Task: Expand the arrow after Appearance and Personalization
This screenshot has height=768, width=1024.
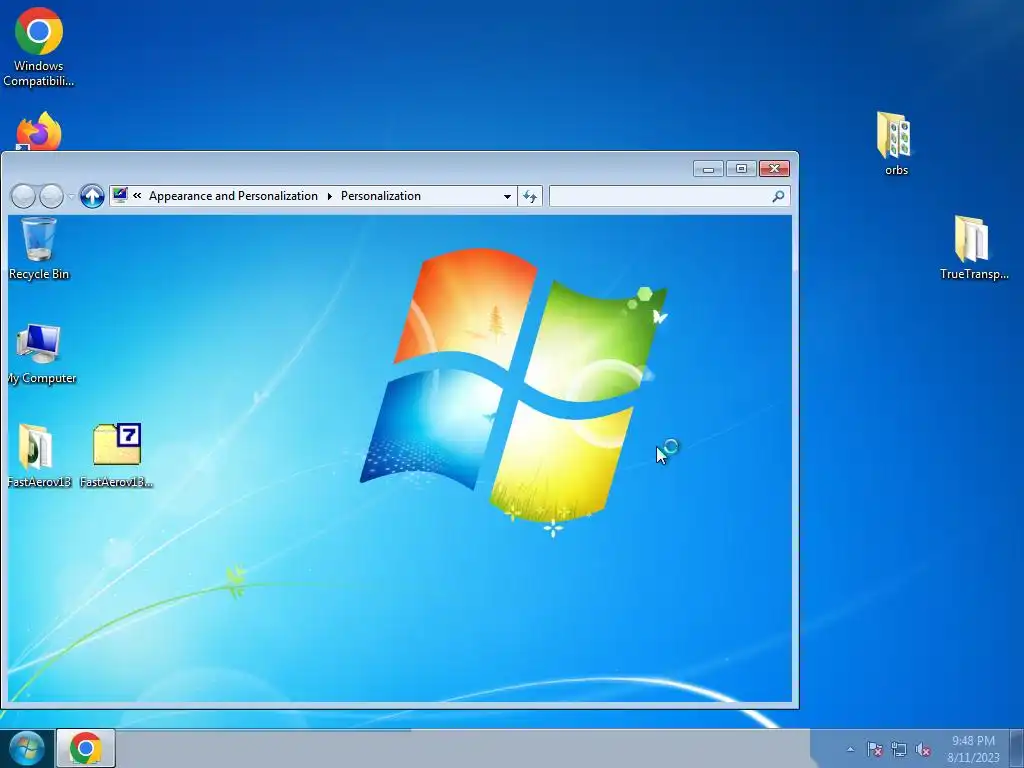Action: click(x=330, y=196)
